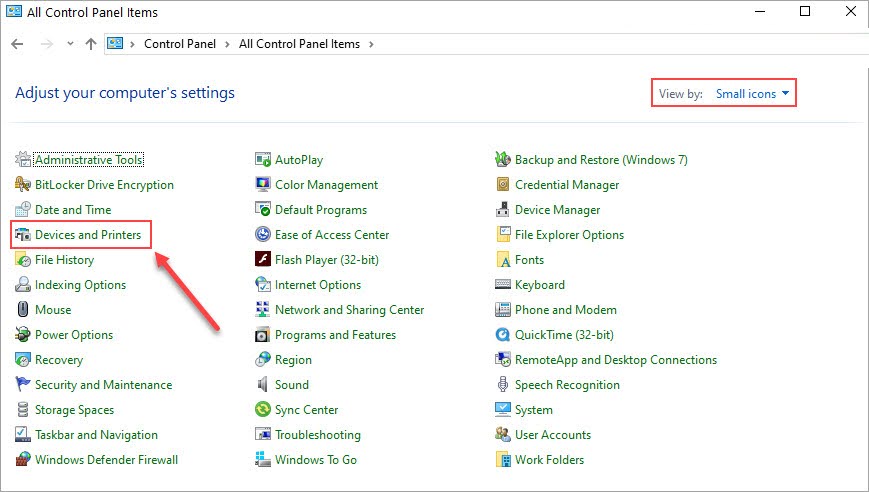This screenshot has height=492, width=869.
Task: Select Control Panel in the breadcrumb path
Action: (178, 44)
